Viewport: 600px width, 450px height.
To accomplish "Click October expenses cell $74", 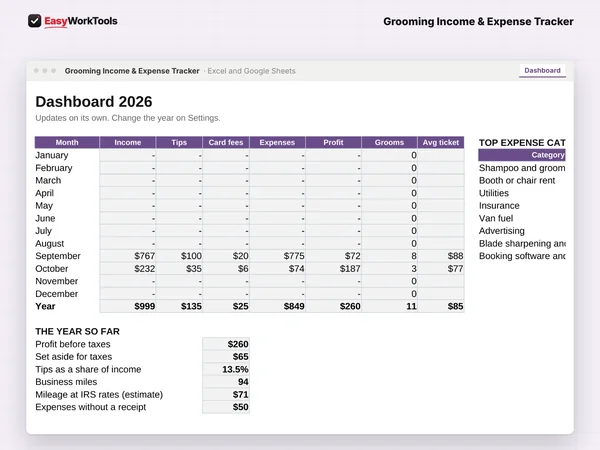I will point(277,269).
